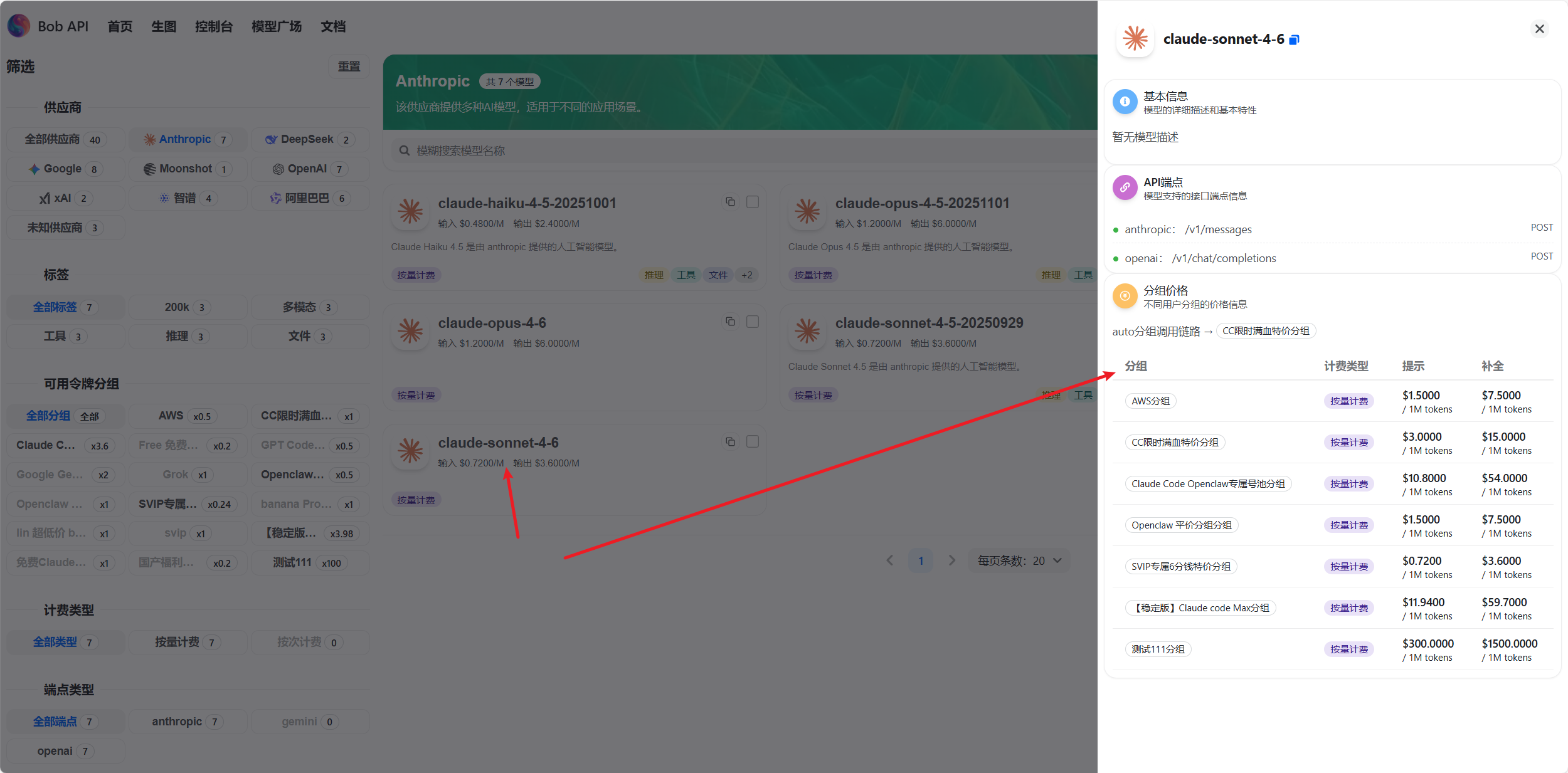Click the API endpoint purple link icon
This screenshot has width=1568, height=773.
point(1125,187)
